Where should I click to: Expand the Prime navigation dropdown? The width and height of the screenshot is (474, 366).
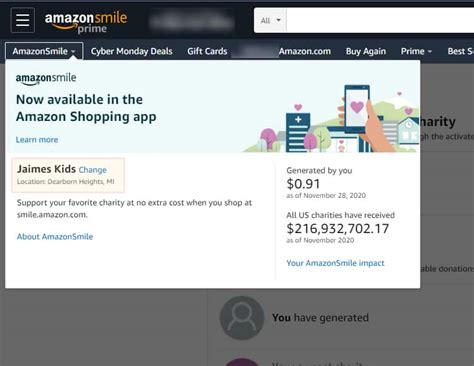(416, 51)
